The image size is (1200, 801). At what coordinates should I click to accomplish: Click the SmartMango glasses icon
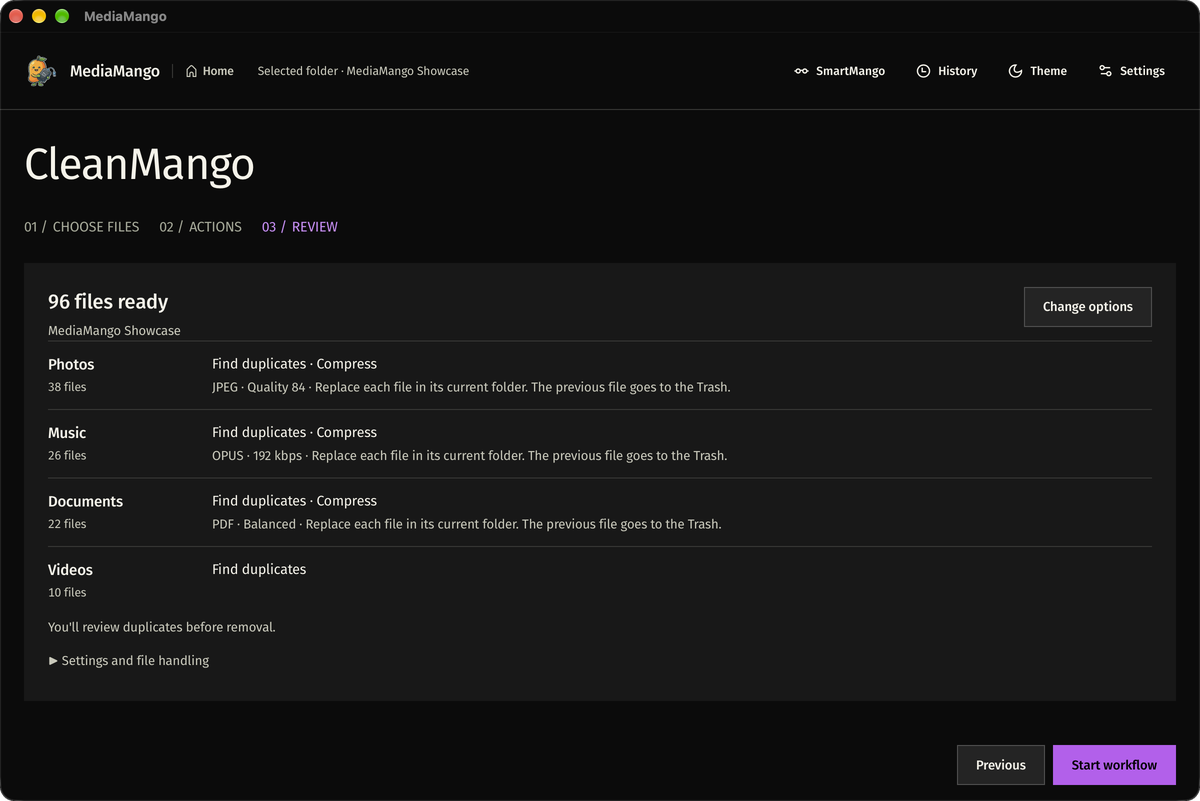[x=801, y=71]
